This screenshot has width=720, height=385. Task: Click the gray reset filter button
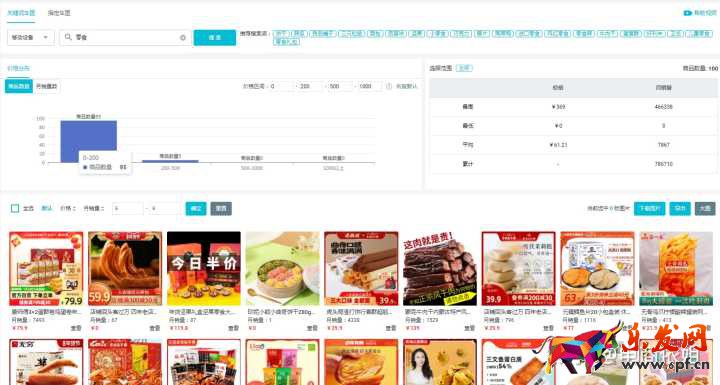[x=221, y=209]
